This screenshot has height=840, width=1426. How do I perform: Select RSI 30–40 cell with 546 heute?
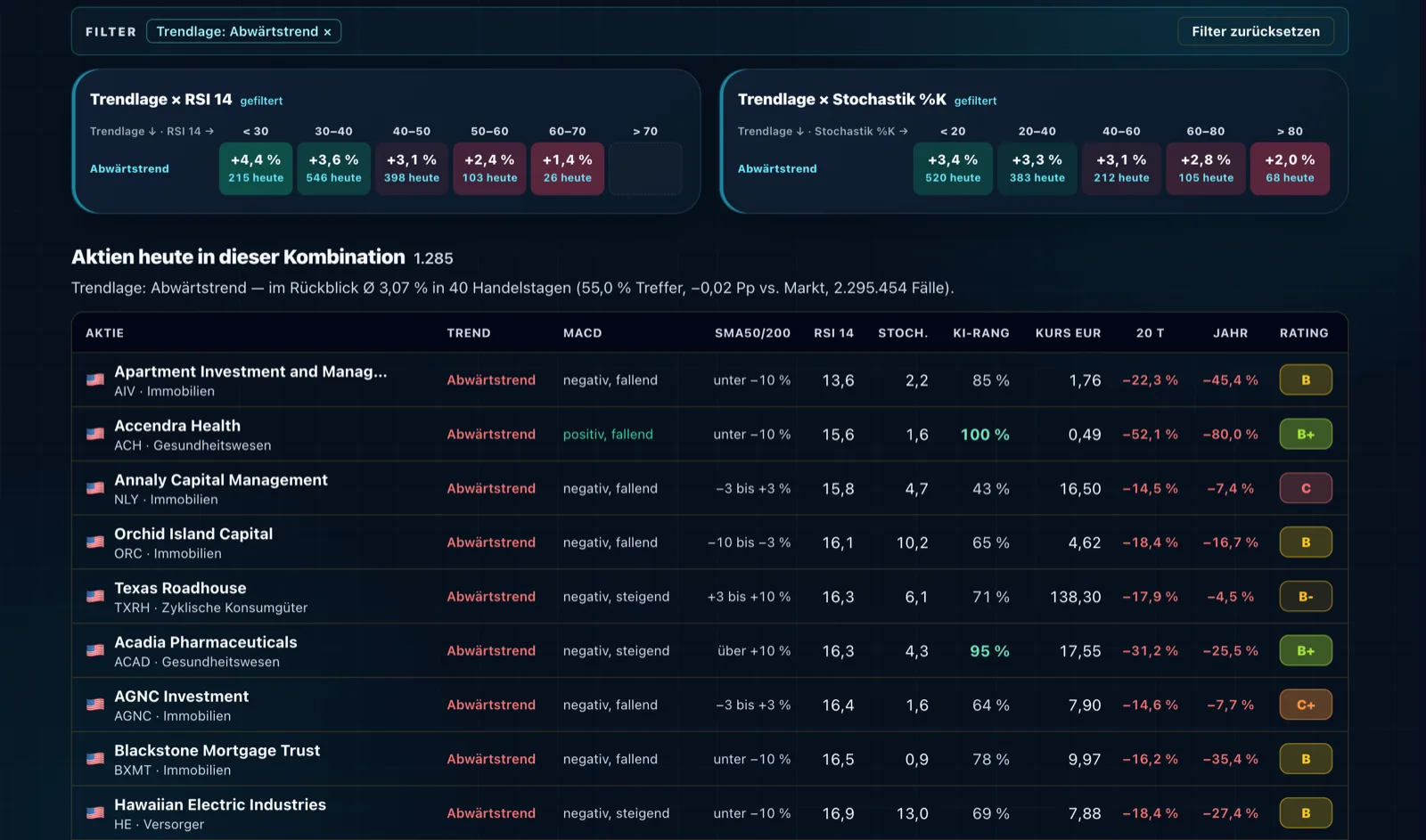[x=334, y=168]
